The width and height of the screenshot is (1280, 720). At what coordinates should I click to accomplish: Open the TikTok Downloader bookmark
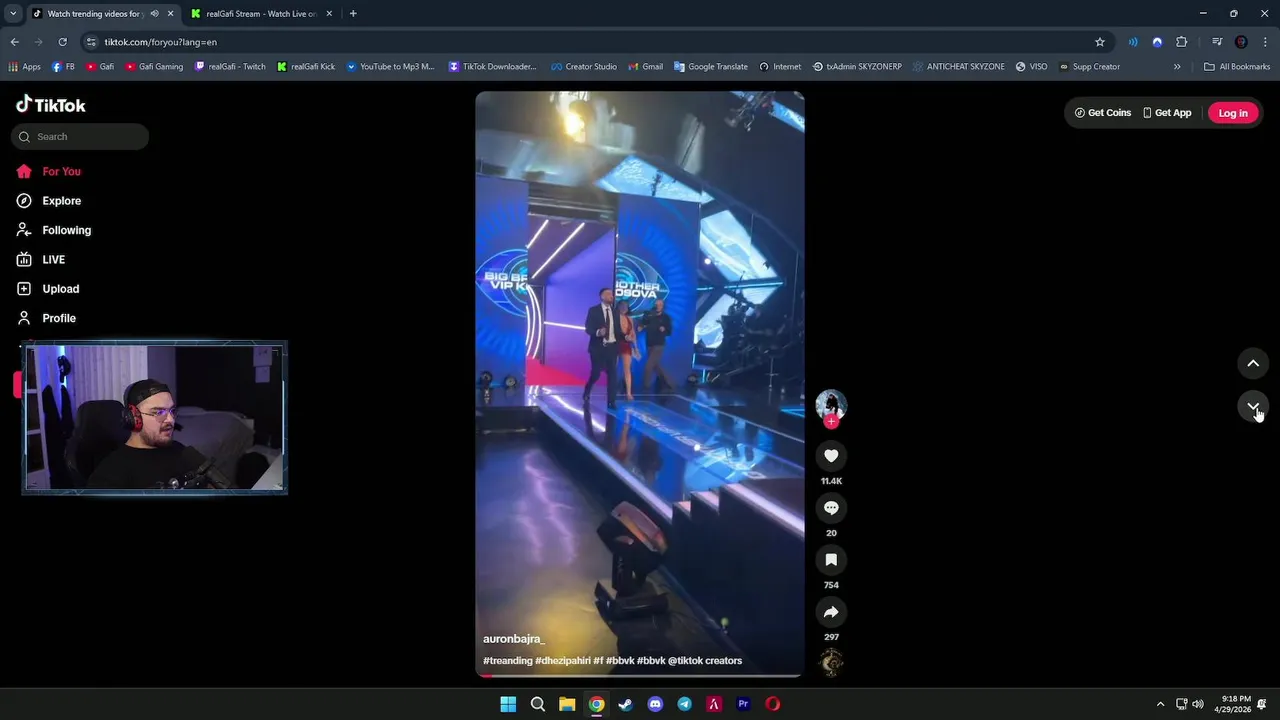493,67
